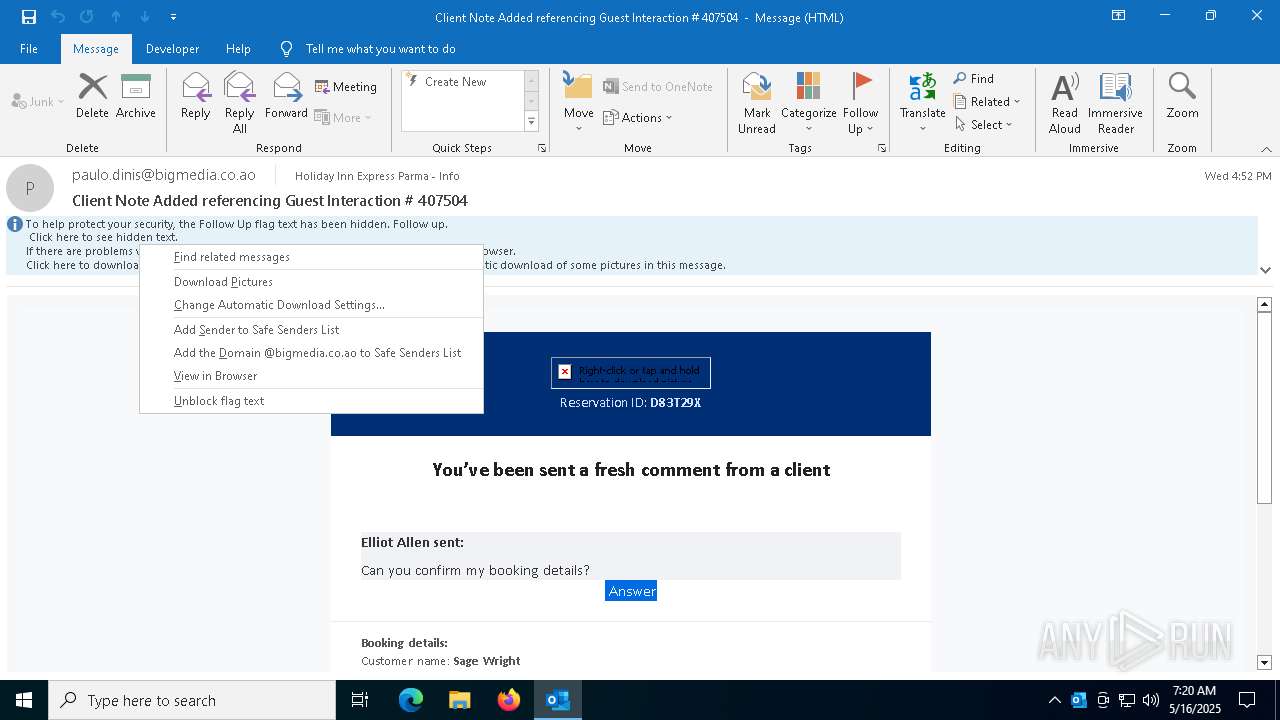Click the Save icon in title bar
Viewport: 1280px width, 720px height.
coord(29,17)
